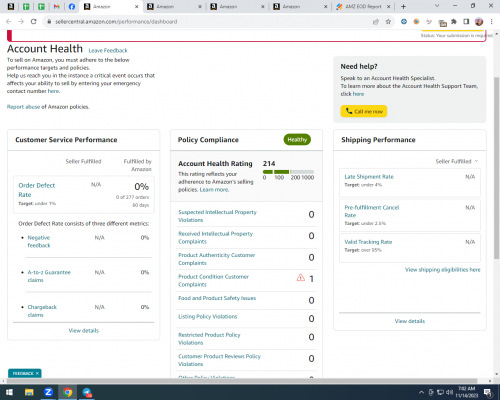500x400 pixels.
Task: Dismiss the Feedback tag with its X
Action: pos(37,373)
